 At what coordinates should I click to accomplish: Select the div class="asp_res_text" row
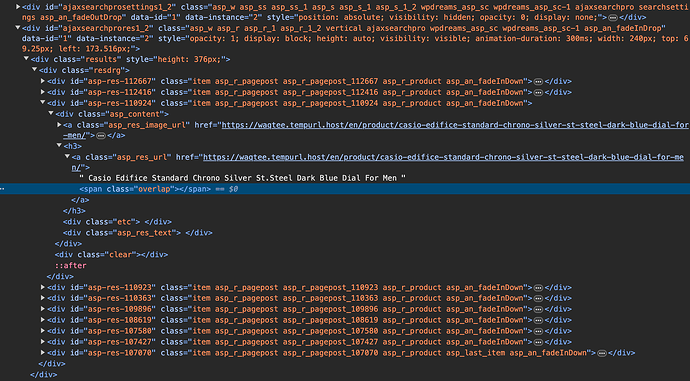coord(137,233)
